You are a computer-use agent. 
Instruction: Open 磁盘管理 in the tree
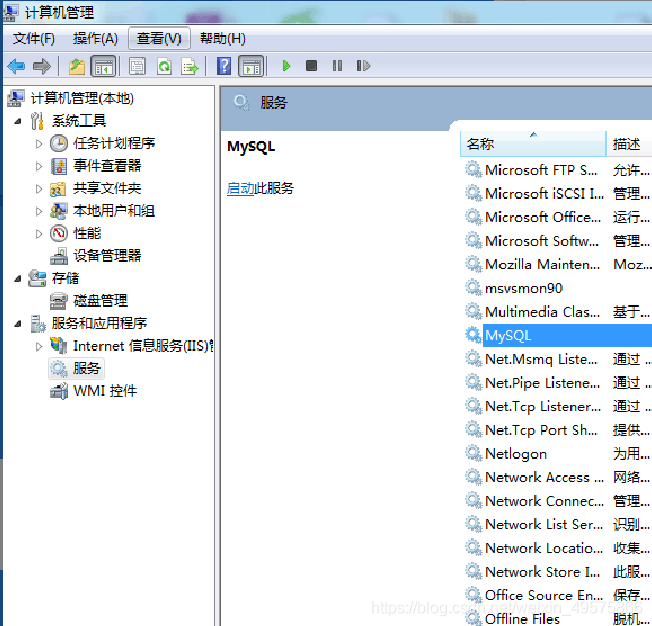[x=101, y=301]
